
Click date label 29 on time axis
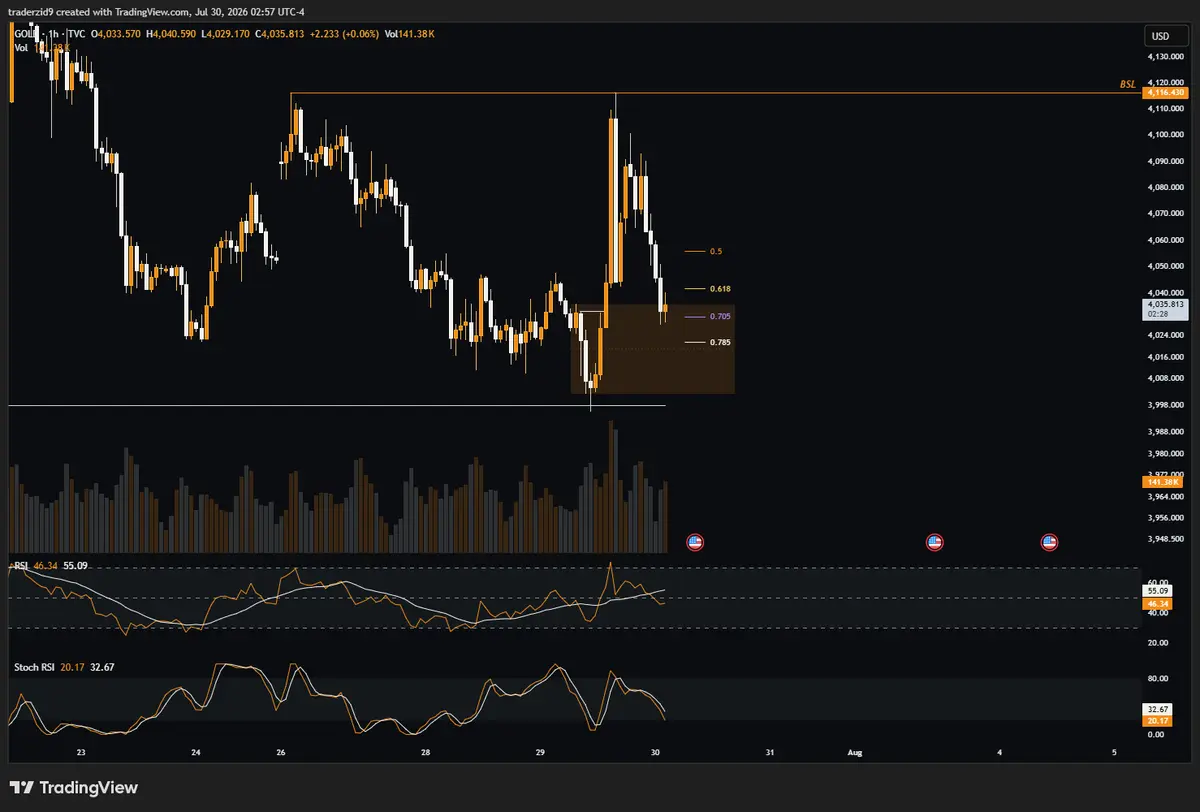[541, 751]
